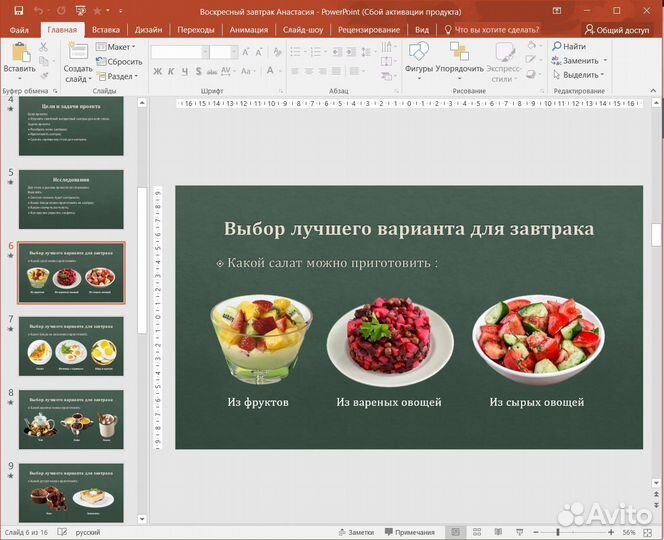Viewport: 664px width, 540px height.
Task: Open the Упорядочить (Arrange) menu
Action: pos(459,61)
